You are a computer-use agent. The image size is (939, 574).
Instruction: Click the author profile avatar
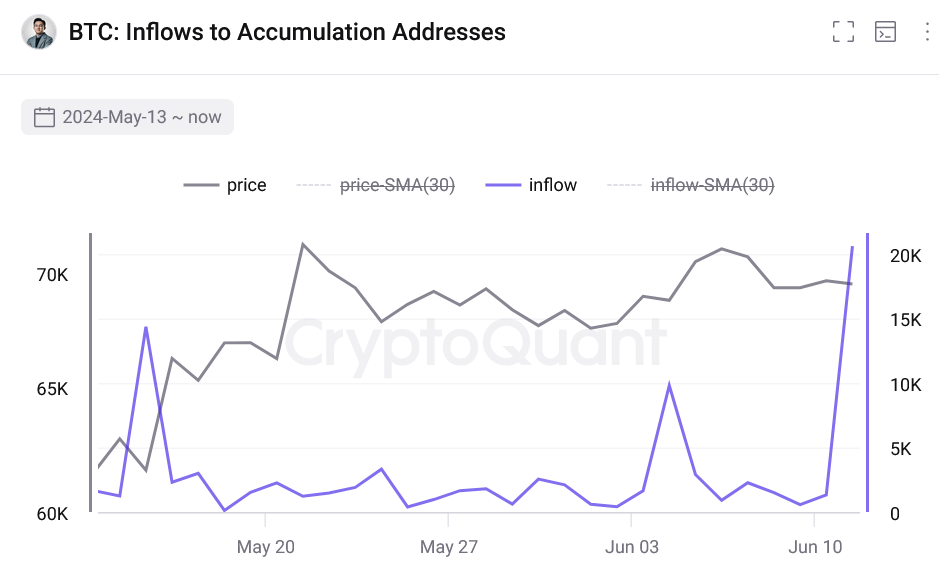[x=39, y=32]
